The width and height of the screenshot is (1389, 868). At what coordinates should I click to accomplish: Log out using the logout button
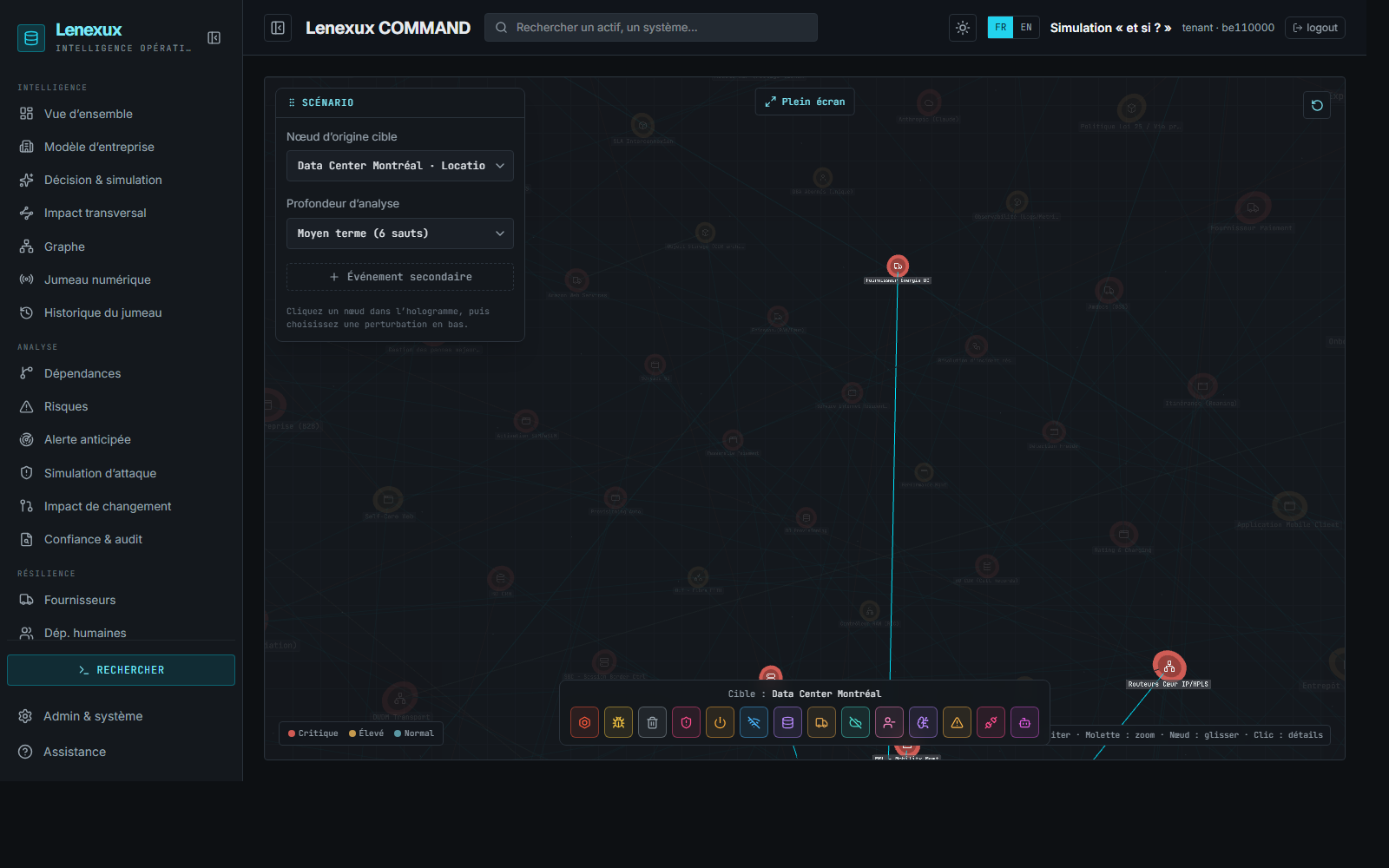click(1315, 28)
